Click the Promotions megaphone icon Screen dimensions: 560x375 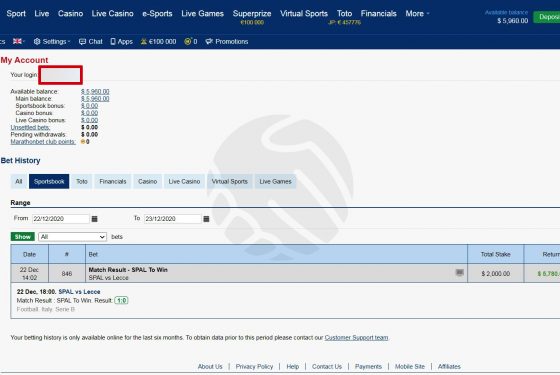point(209,41)
